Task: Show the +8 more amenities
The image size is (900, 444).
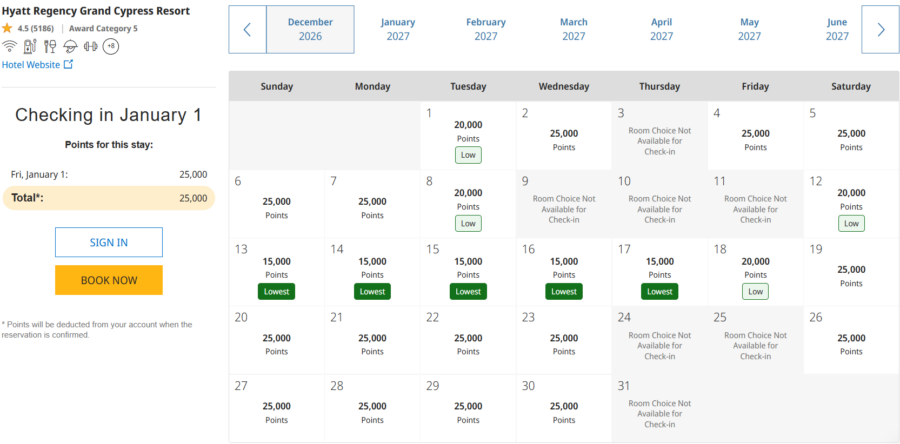Action: point(111,46)
